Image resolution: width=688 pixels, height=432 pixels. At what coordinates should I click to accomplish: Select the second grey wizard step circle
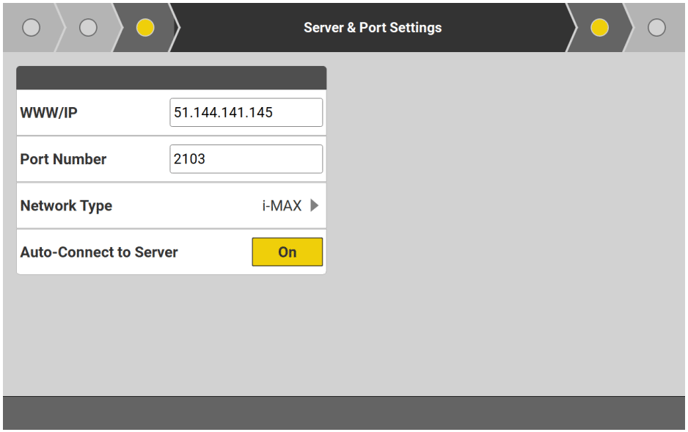tap(88, 28)
